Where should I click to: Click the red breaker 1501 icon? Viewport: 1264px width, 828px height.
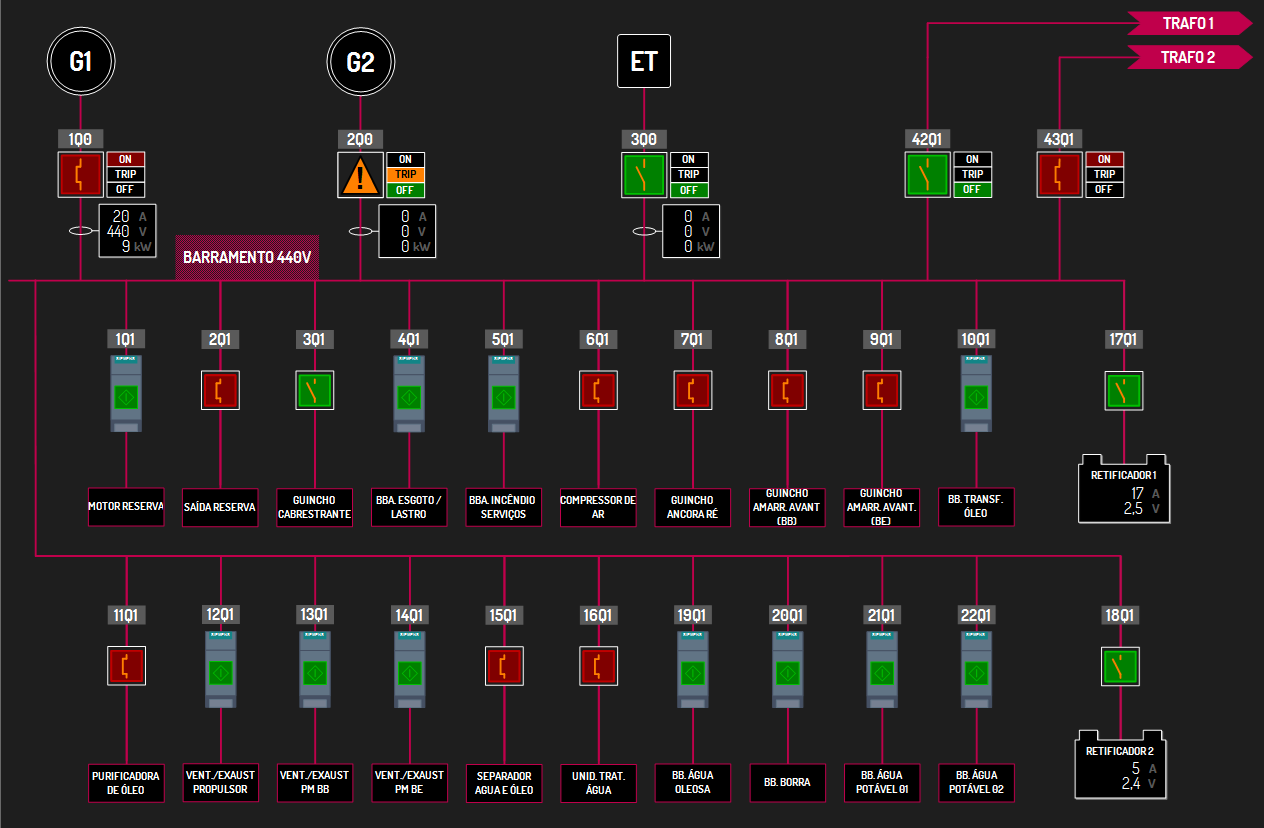coord(504,666)
